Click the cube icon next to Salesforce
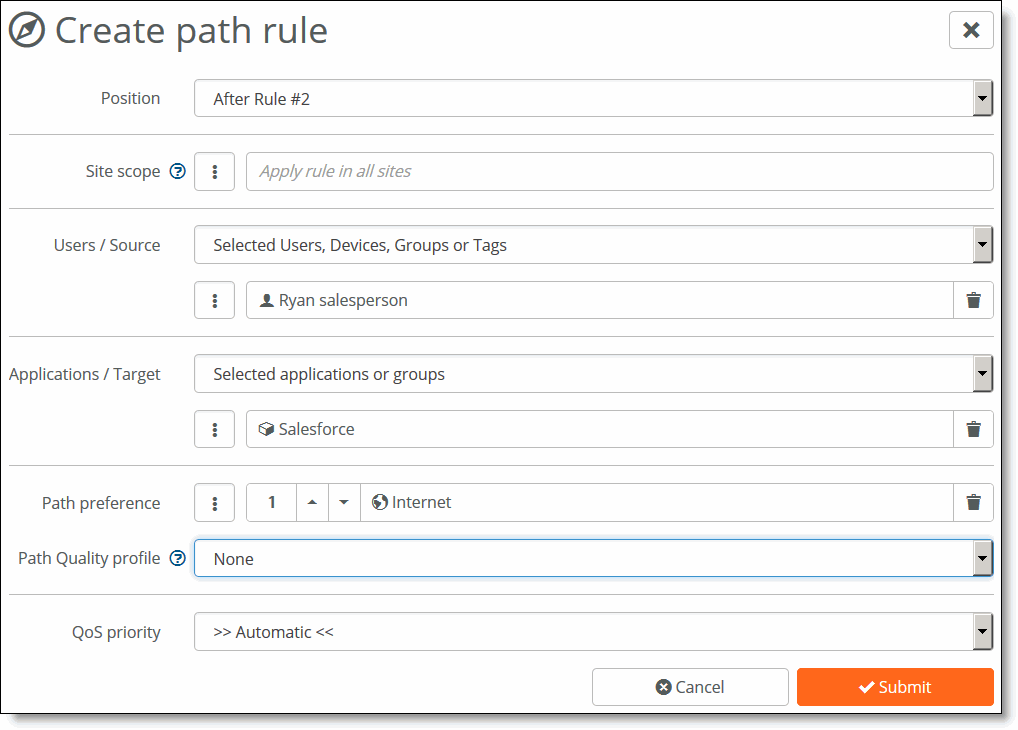 tap(266, 429)
